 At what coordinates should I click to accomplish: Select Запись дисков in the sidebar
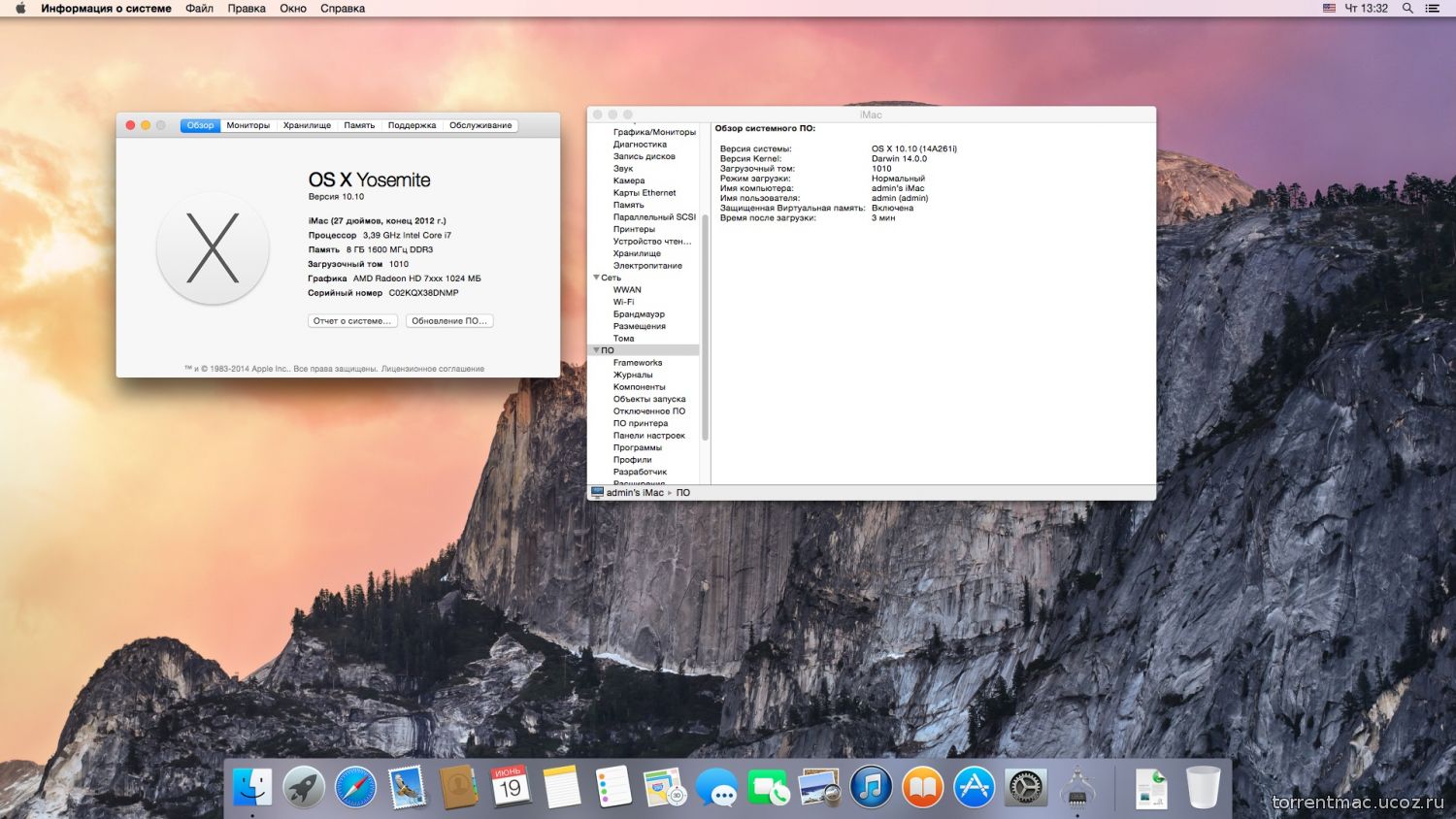(644, 156)
